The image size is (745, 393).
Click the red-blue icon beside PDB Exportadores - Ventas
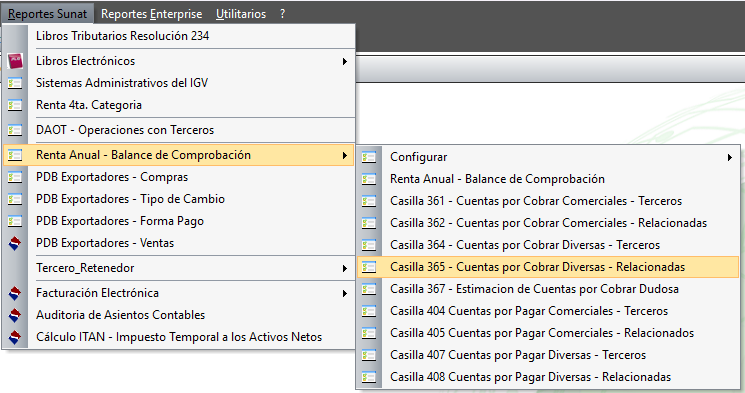[x=15, y=243]
